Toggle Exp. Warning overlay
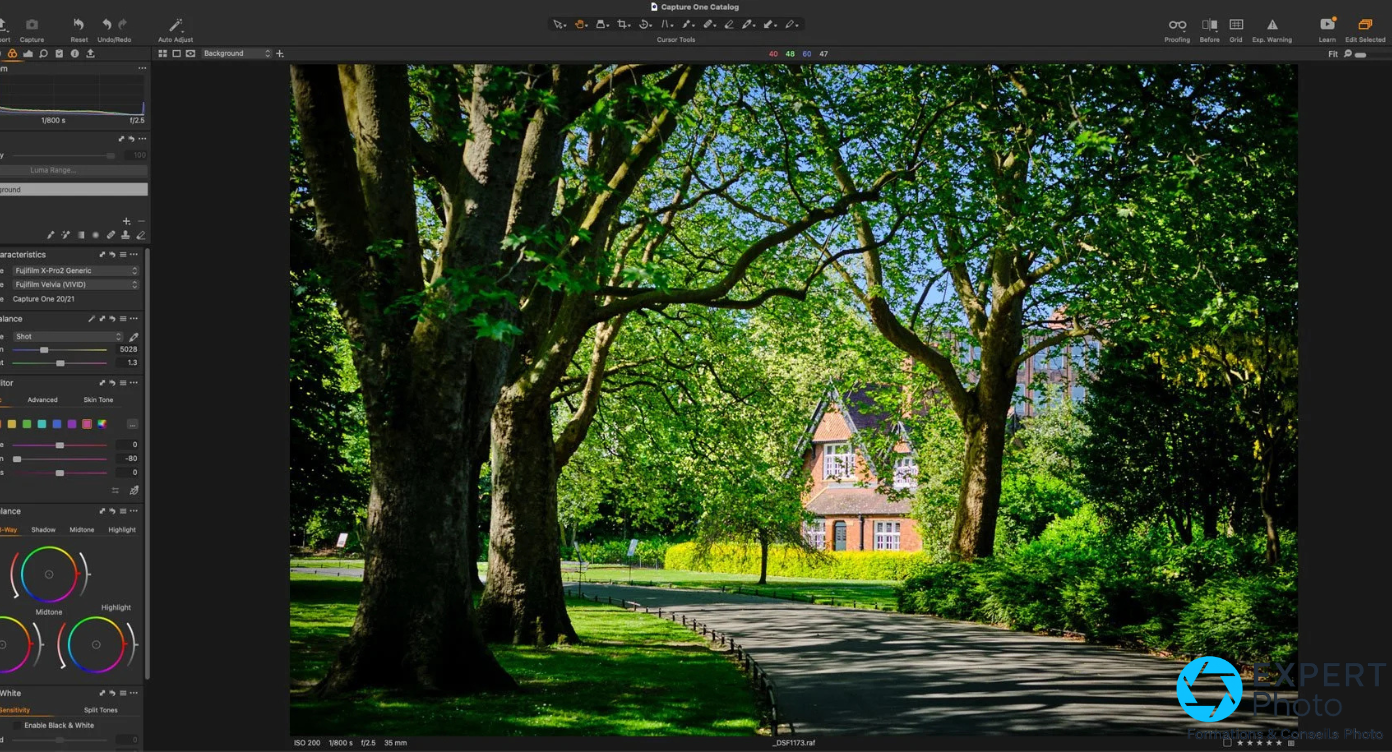1392x752 pixels. coord(1272,25)
